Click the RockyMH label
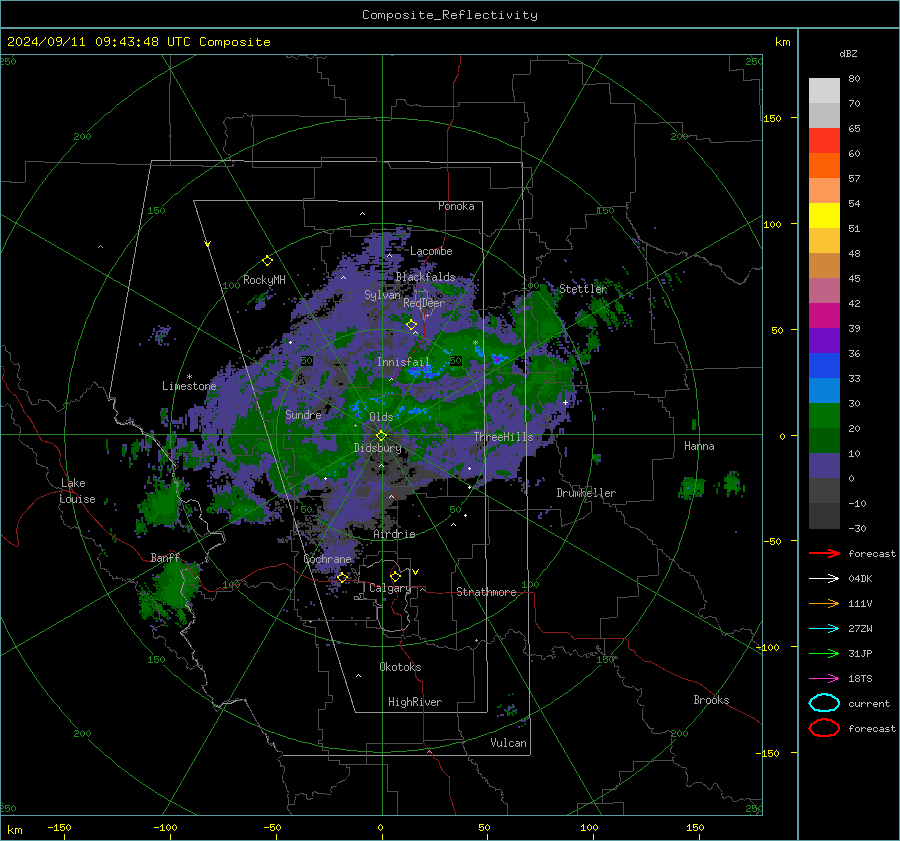Image resolution: width=900 pixels, height=841 pixels. point(264,280)
